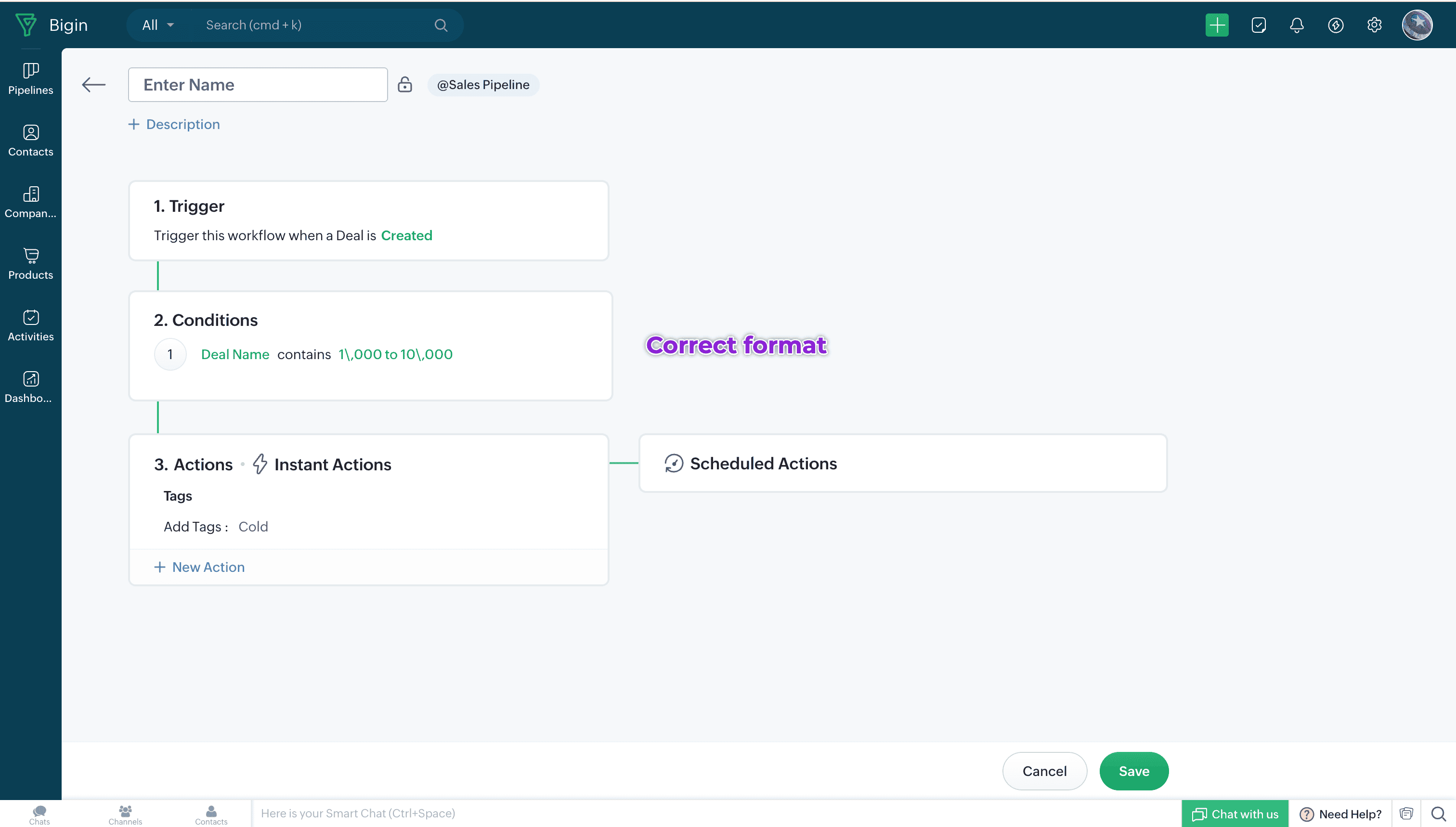This screenshot has width=1456, height=827.
Task: Click the green plus quick-create icon
Action: [x=1216, y=25]
